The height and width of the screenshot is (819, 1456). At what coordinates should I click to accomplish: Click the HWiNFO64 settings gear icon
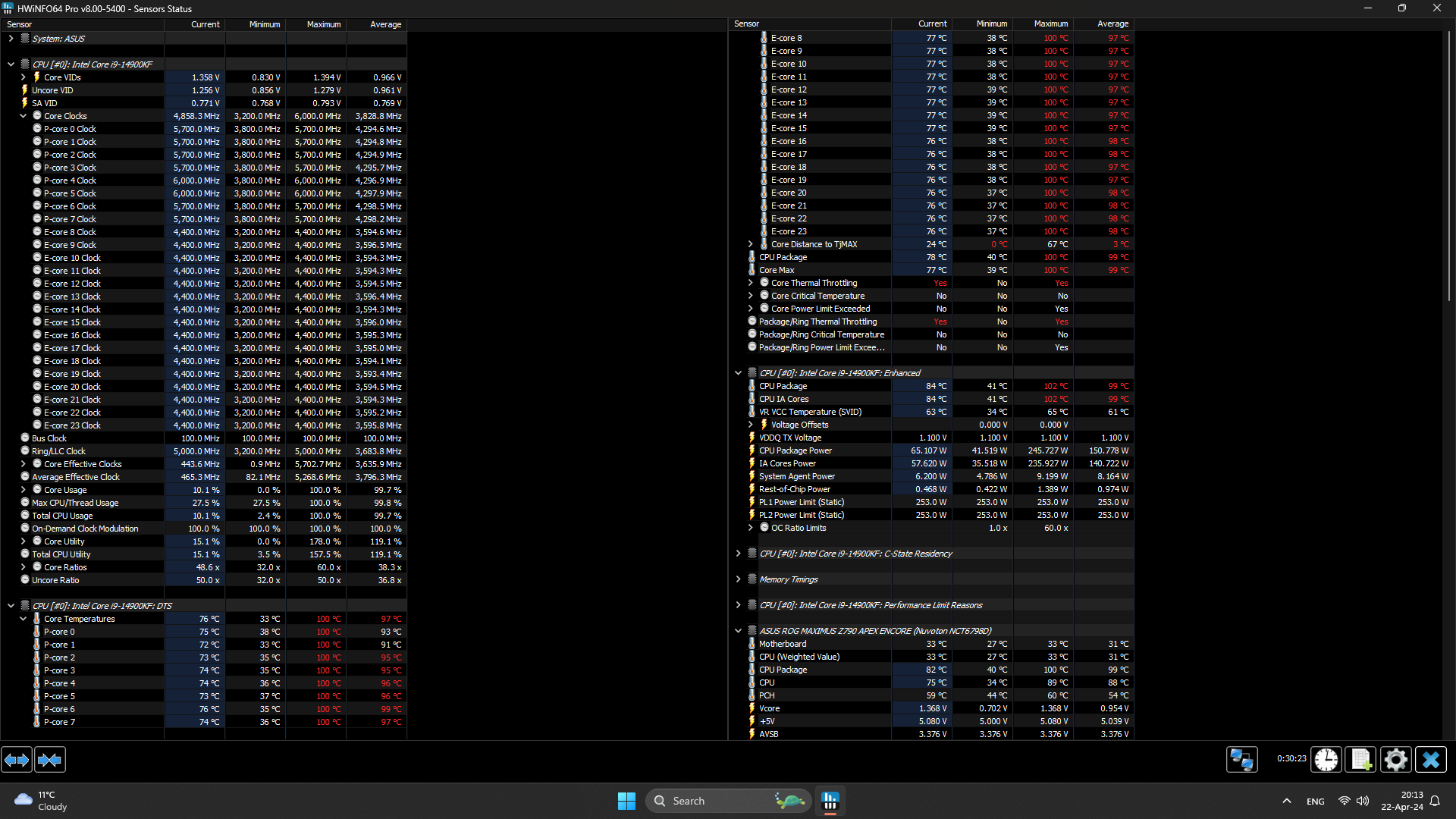click(1396, 759)
